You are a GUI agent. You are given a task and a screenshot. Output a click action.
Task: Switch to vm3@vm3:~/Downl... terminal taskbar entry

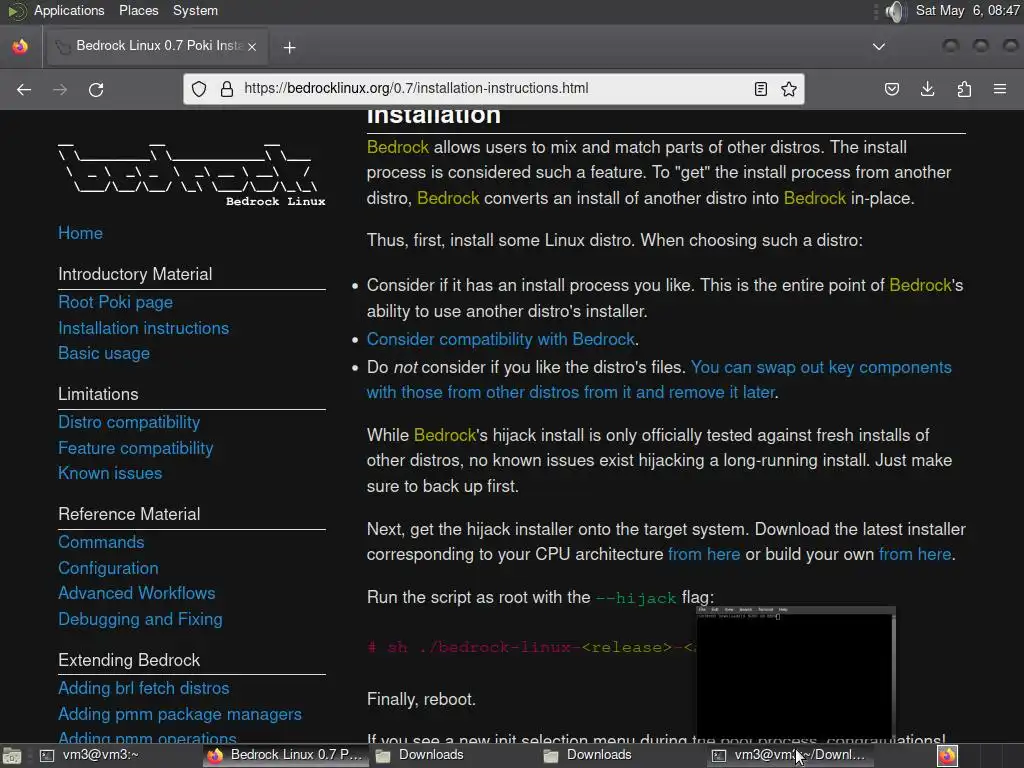coord(789,755)
